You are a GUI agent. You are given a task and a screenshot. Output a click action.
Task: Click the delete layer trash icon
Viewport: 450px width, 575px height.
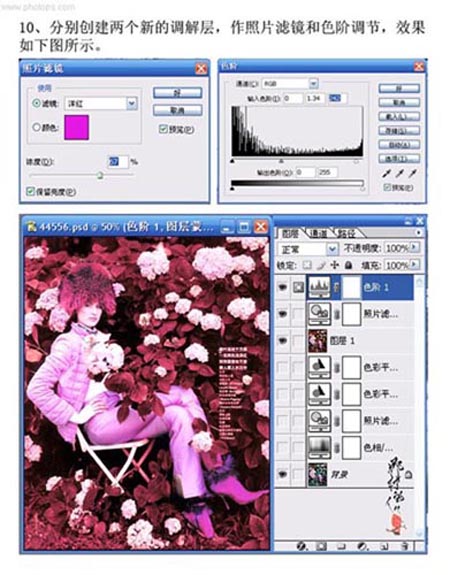point(405,546)
